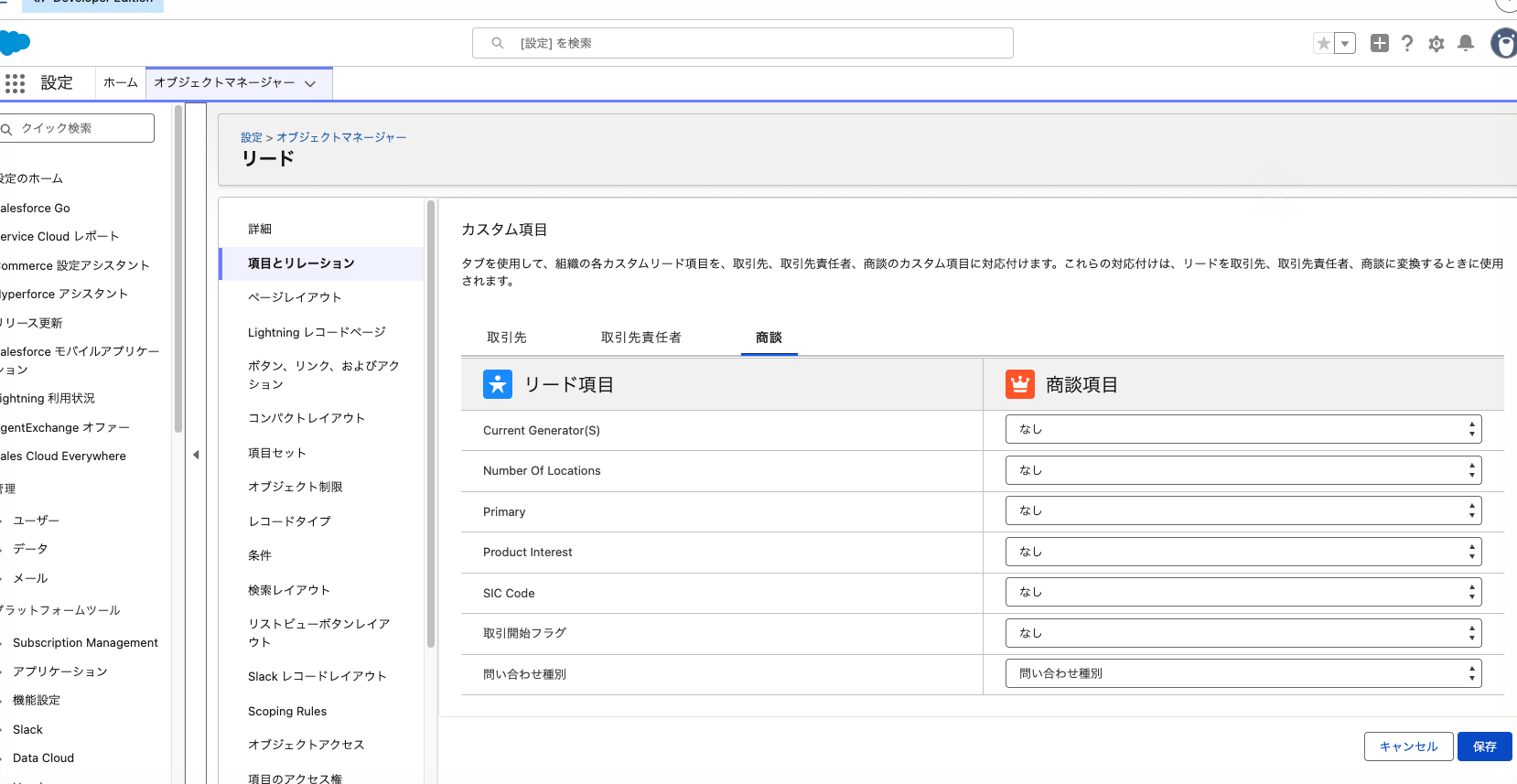Image resolution: width=1517 pixels, height=784 pixels.
Task: Open the オブジェクトマネージャー tab chevron menu
Action: (310, 83)
